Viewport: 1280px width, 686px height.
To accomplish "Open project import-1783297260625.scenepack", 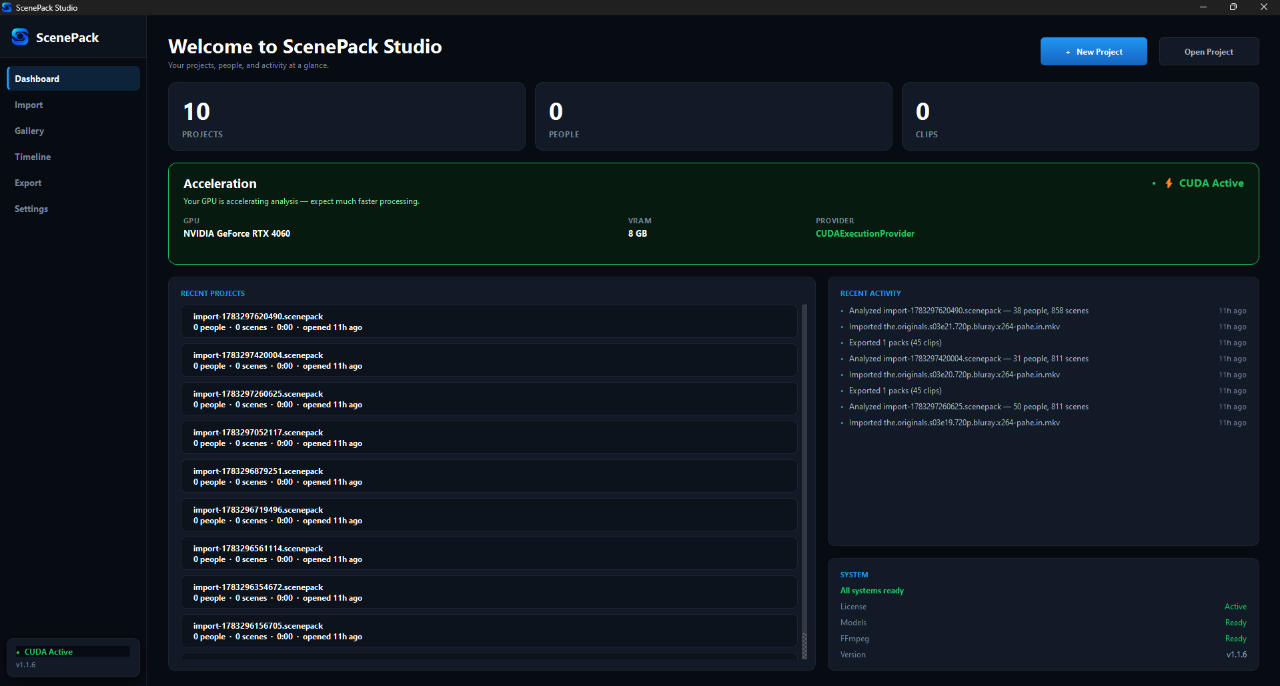I will (489, 399).
